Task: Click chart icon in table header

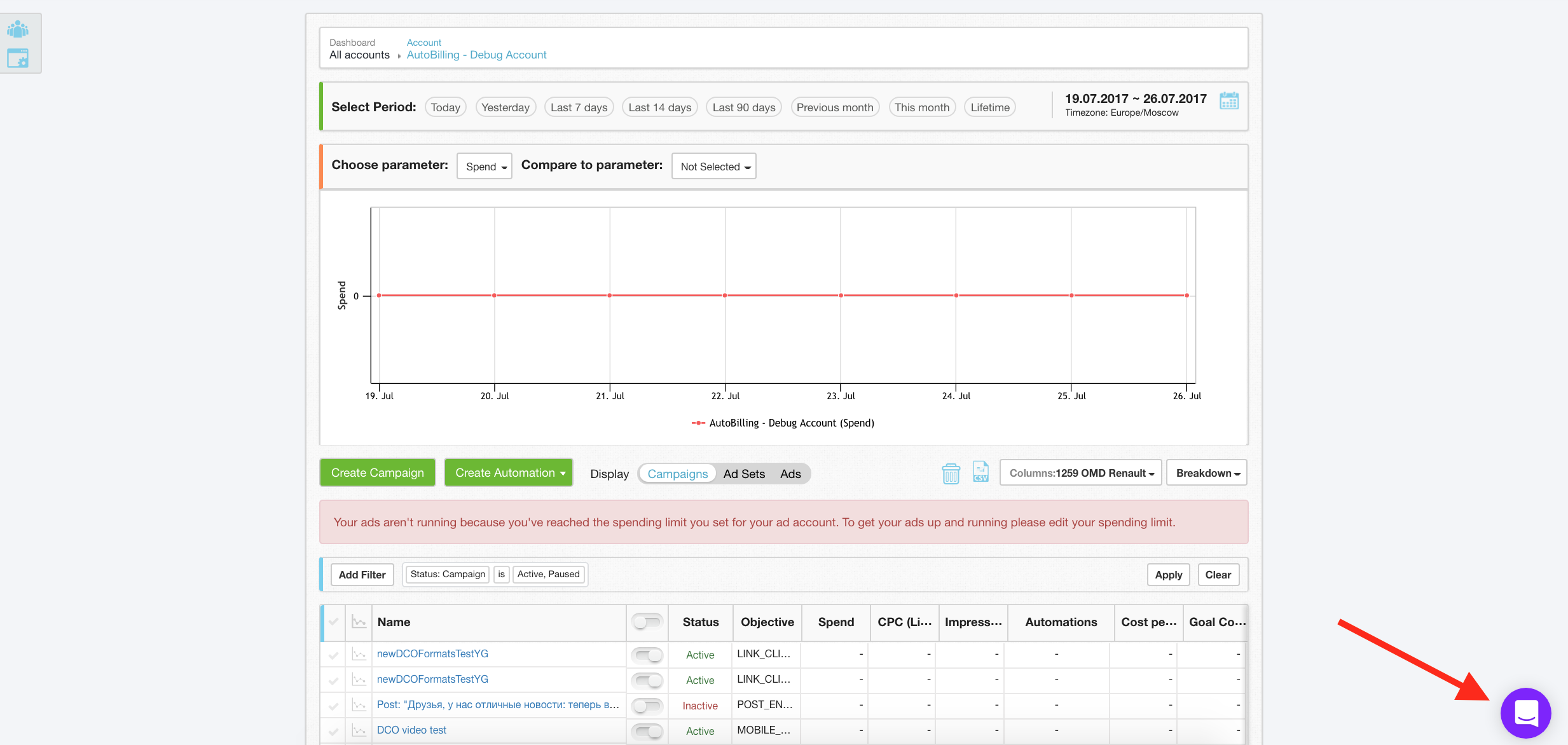Action: [x=359, y=622]
